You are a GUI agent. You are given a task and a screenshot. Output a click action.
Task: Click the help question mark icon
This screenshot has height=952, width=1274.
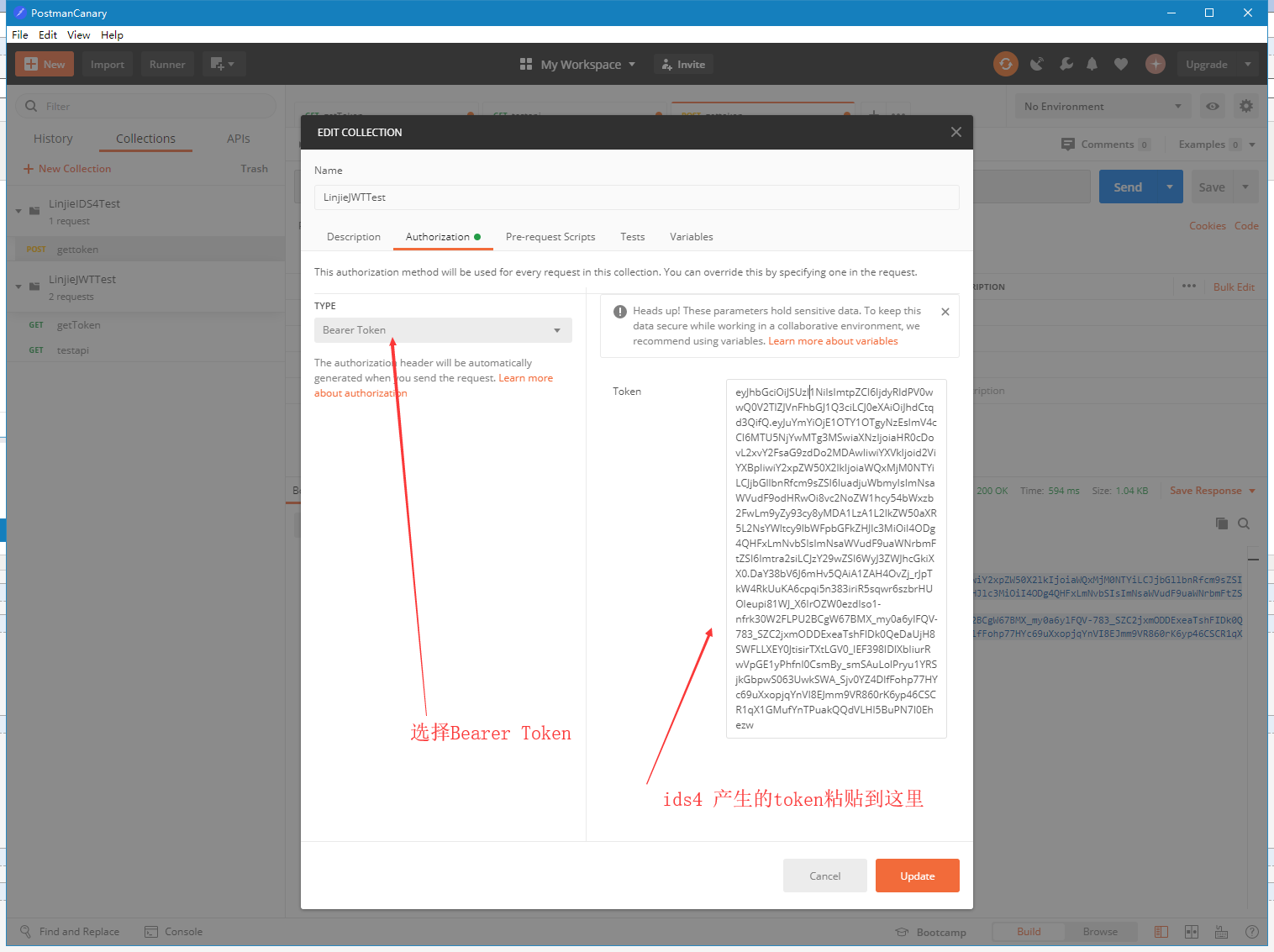pyautogui.click(x=1251, y=931)
